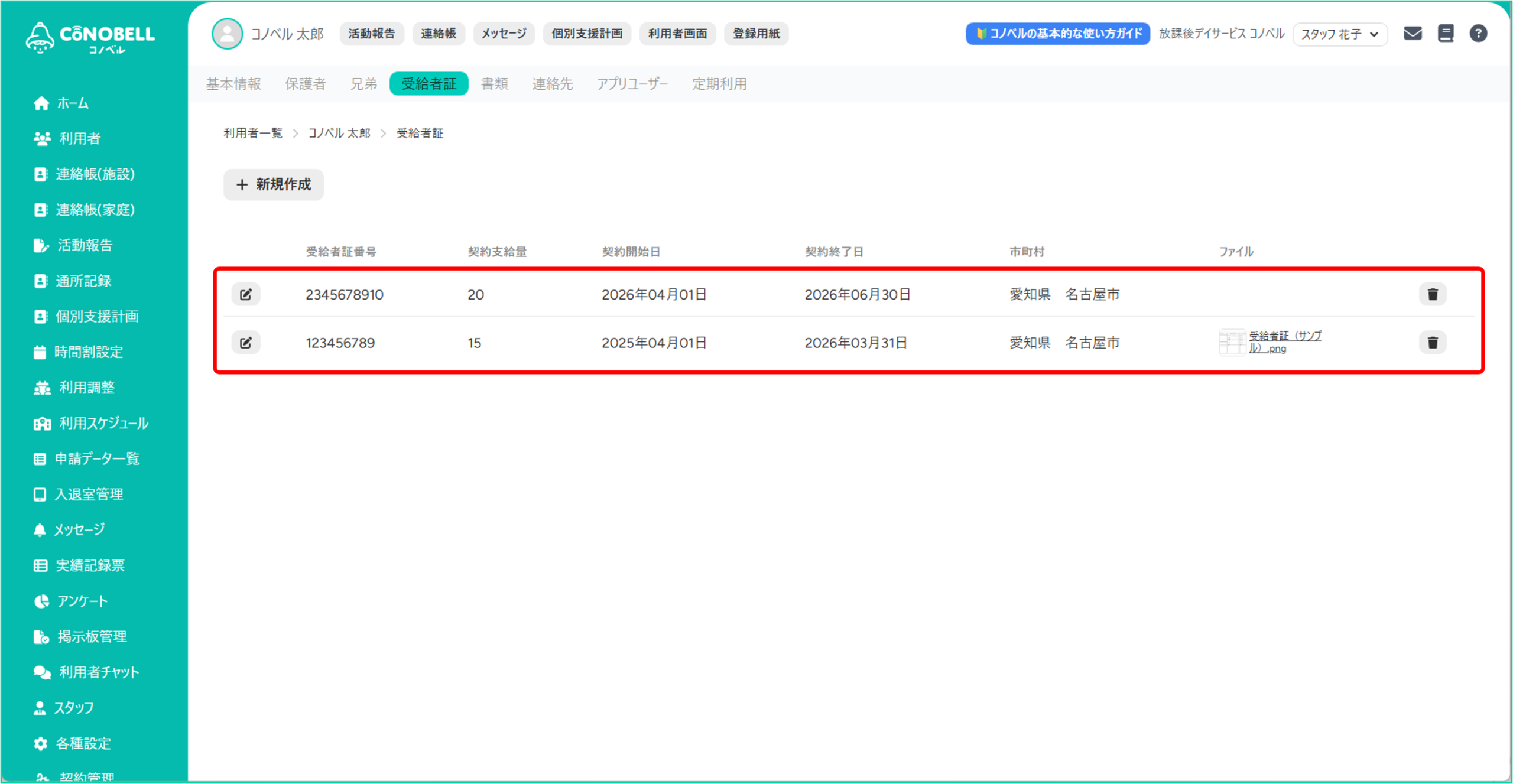This screenshot has height=784, width=1513.
Task: Open the コノベルの基本的な使い方ガイド button
Action: [x=1057, y=34]
